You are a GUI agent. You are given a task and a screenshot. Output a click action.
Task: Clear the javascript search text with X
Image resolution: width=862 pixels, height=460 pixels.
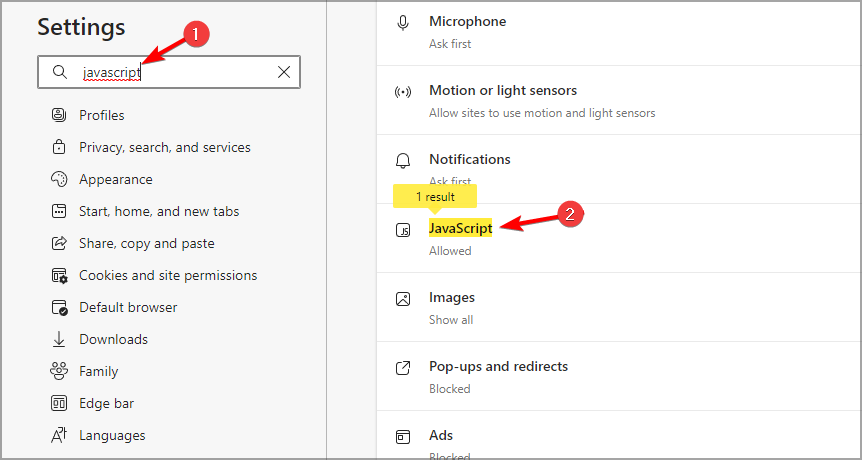[284, 72]
